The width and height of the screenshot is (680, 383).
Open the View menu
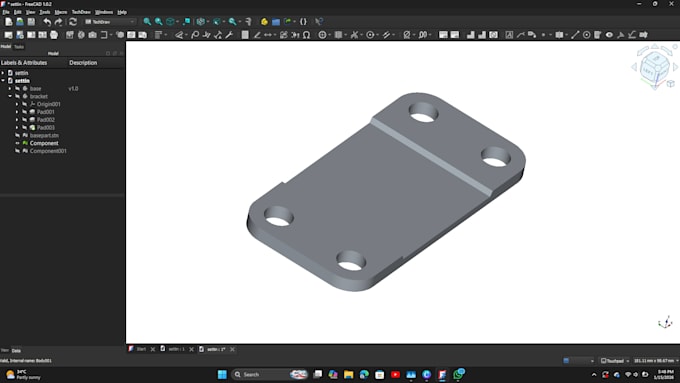[x=30, y=12]
